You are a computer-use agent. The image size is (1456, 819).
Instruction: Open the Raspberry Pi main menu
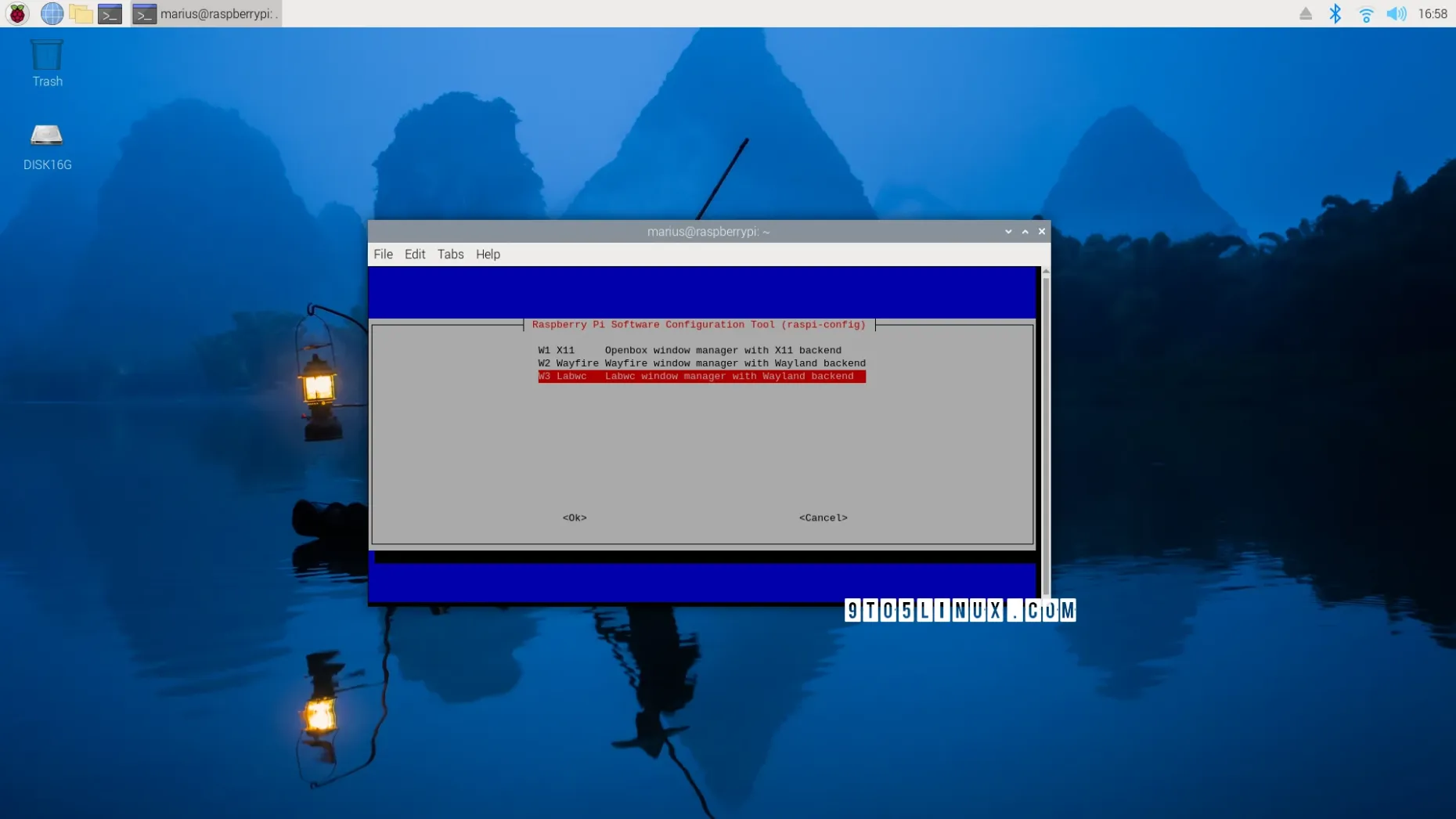(17, 13)
